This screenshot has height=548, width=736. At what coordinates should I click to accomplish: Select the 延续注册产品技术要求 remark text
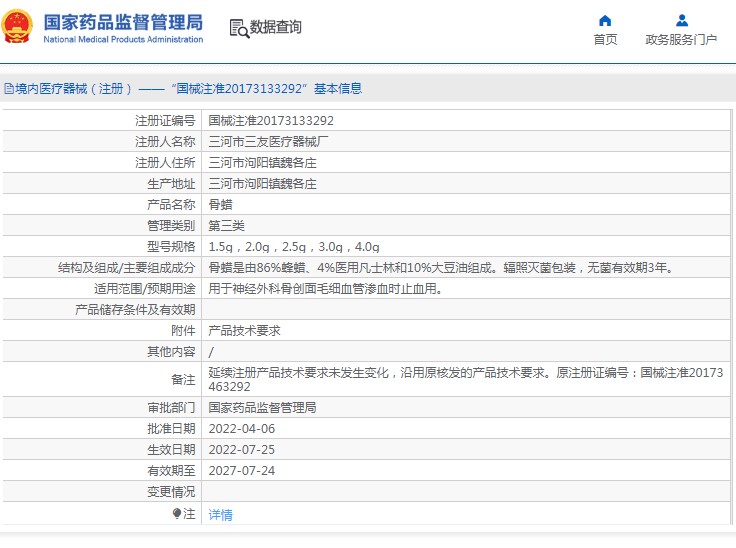click(466, 379)
